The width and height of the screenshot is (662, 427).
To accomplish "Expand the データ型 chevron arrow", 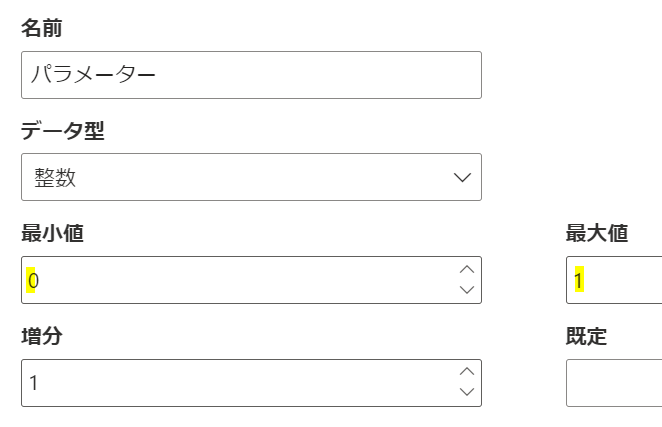I will [x=462, y=177].
